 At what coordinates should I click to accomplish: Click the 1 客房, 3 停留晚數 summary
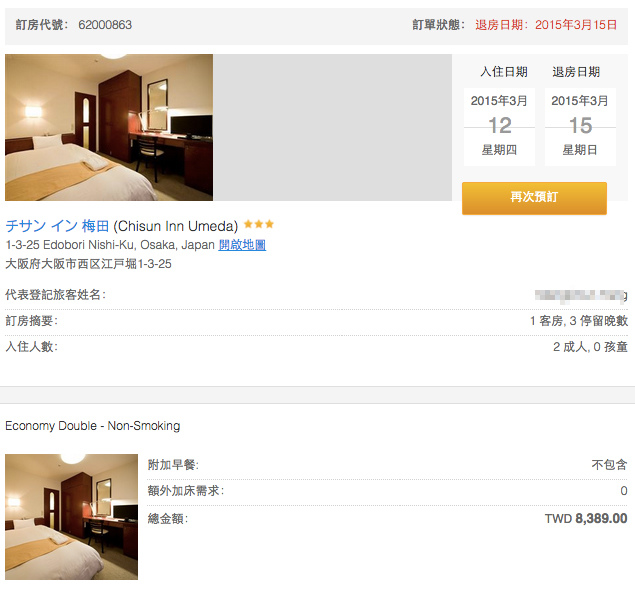579,321
